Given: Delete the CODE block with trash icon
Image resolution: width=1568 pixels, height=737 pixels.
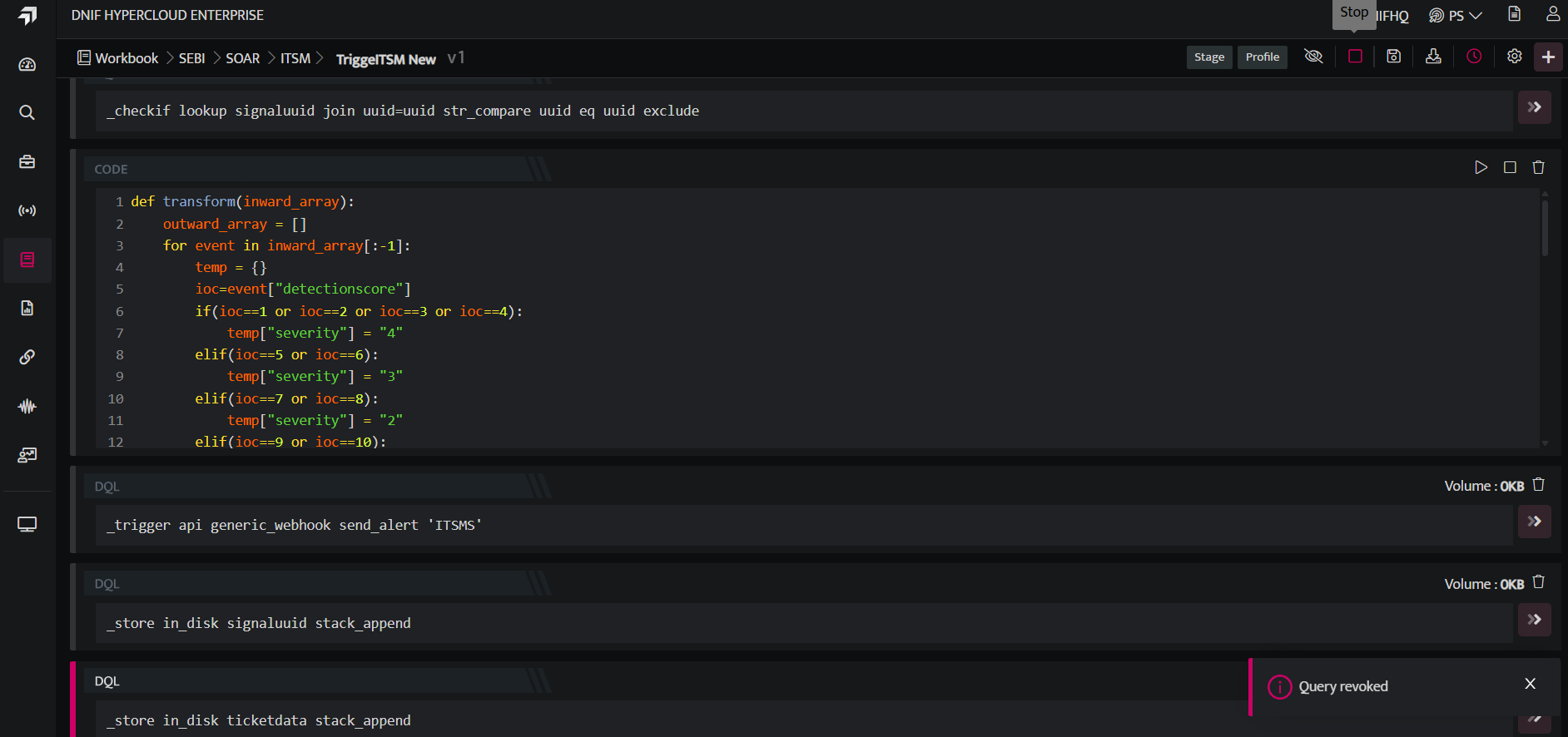Looking at the screenshot, I should tap(1539, 167).
